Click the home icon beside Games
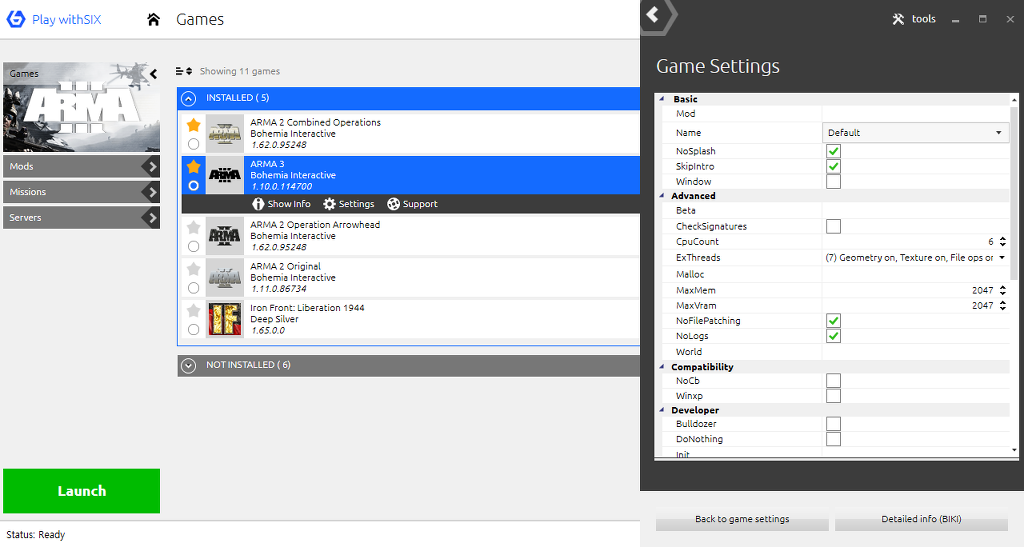 153,20
